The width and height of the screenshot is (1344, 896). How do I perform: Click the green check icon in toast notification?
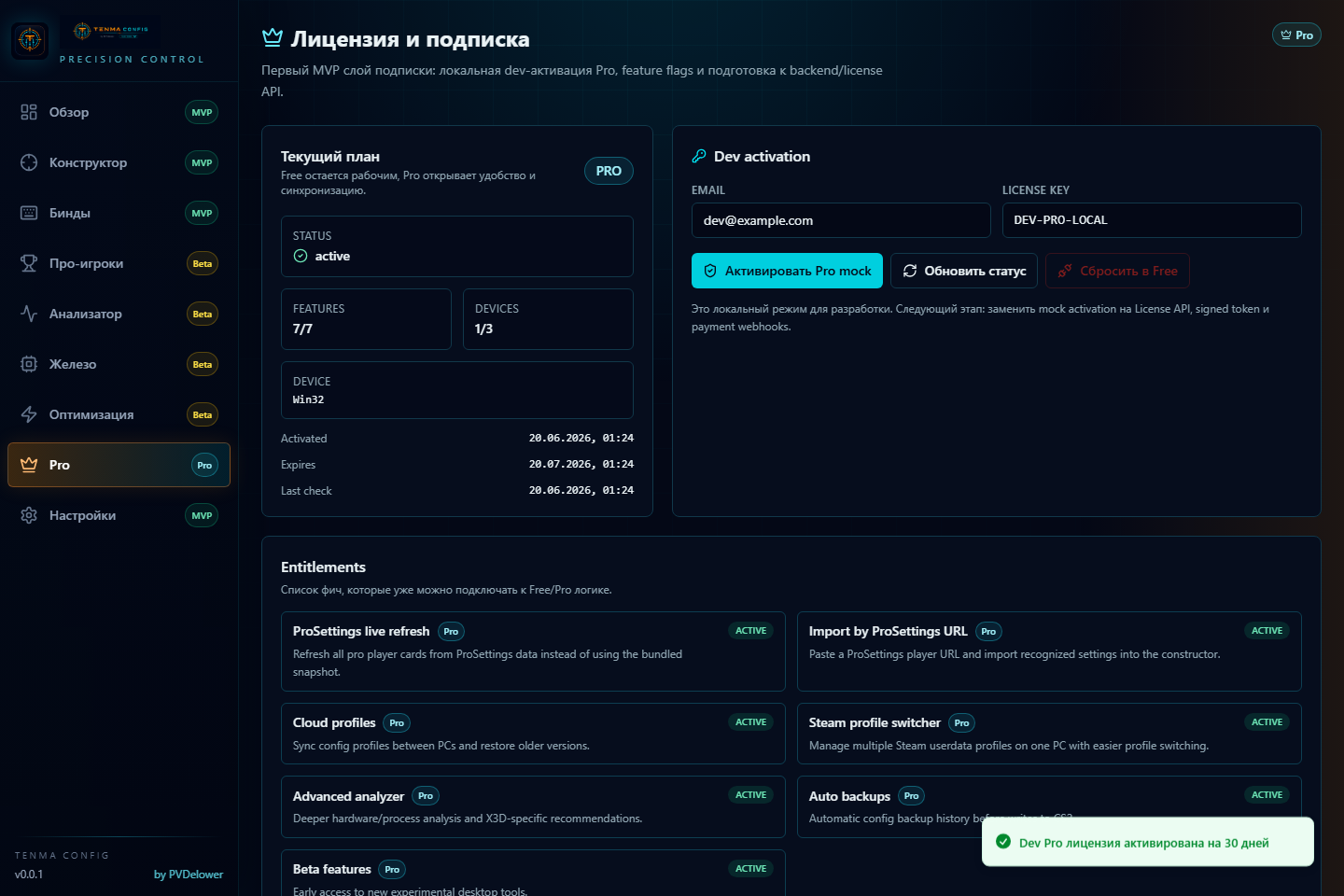click(x=1003, y=842)
